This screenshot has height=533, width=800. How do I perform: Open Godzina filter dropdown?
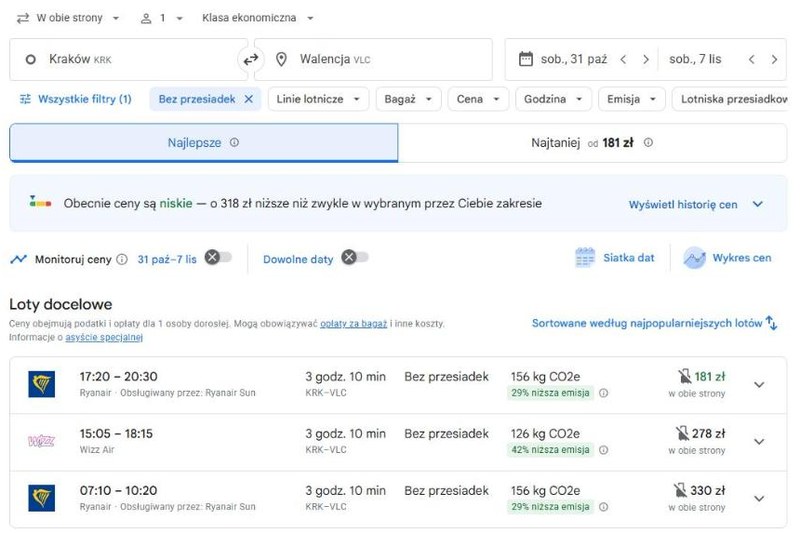553,99
